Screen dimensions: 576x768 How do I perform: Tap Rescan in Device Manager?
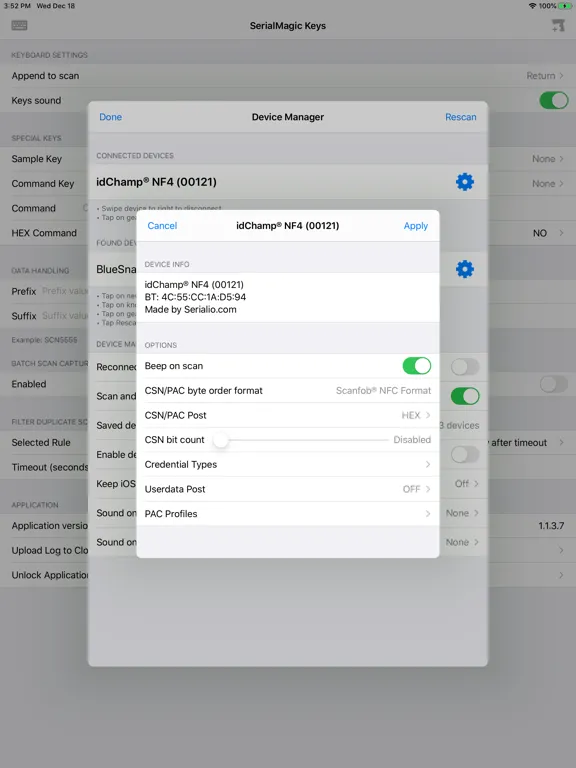(460, 117)
